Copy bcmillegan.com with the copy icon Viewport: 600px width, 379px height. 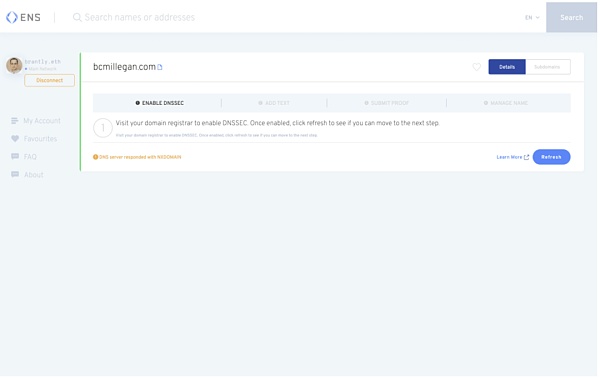(160, 67)
